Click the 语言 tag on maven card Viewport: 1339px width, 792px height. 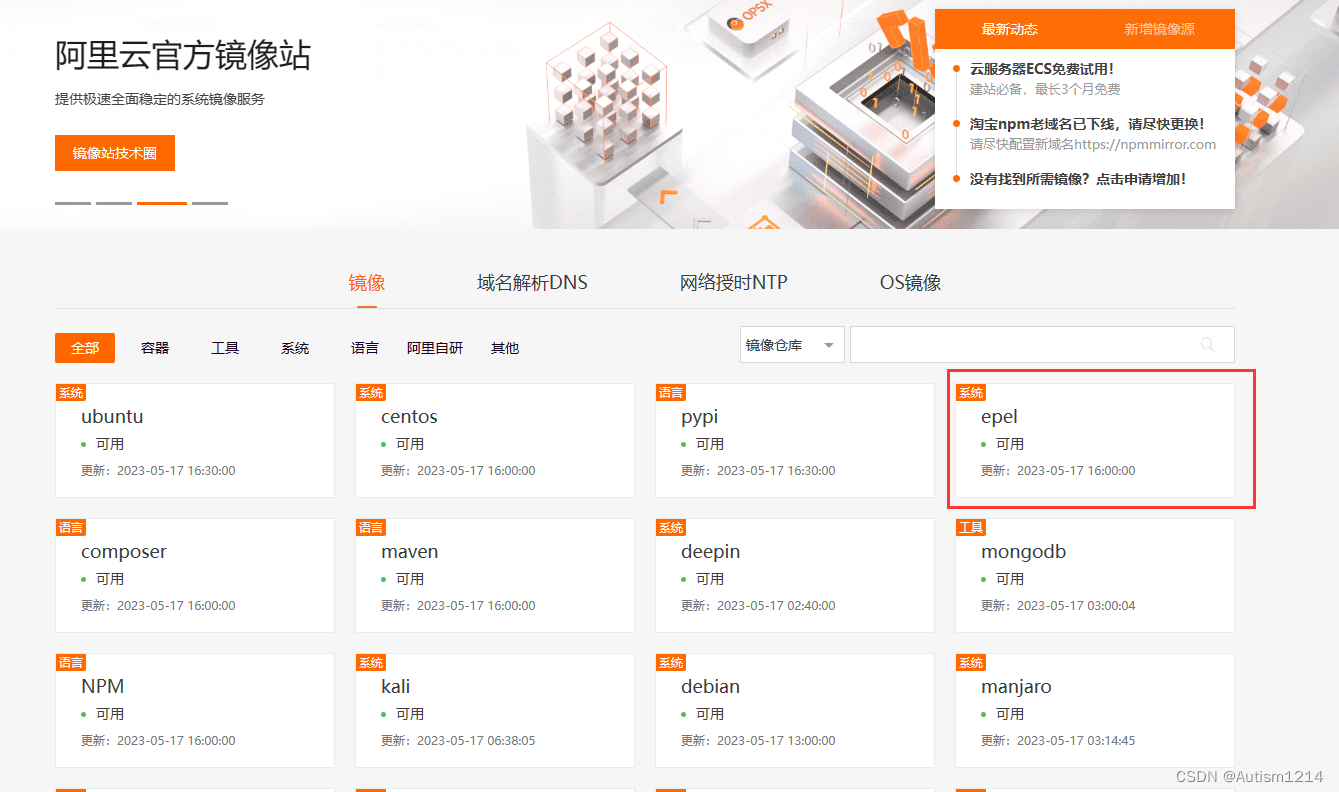[x=371, y=527]
